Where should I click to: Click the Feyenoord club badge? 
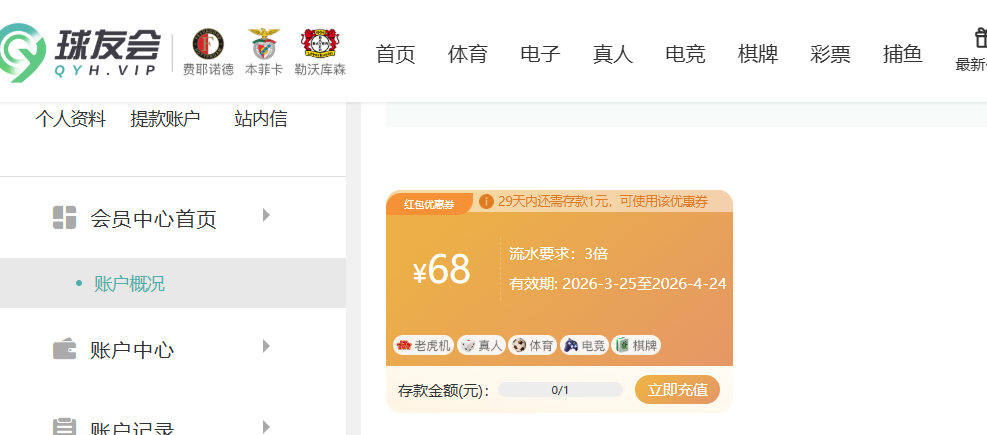tap(208, 44)
